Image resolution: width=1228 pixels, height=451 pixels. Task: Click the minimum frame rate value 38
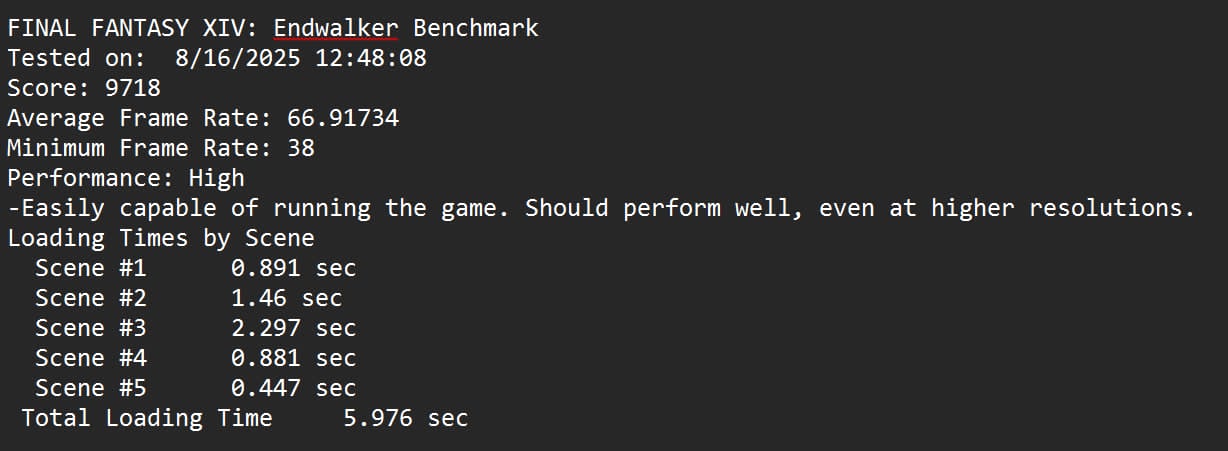(300, 148)
